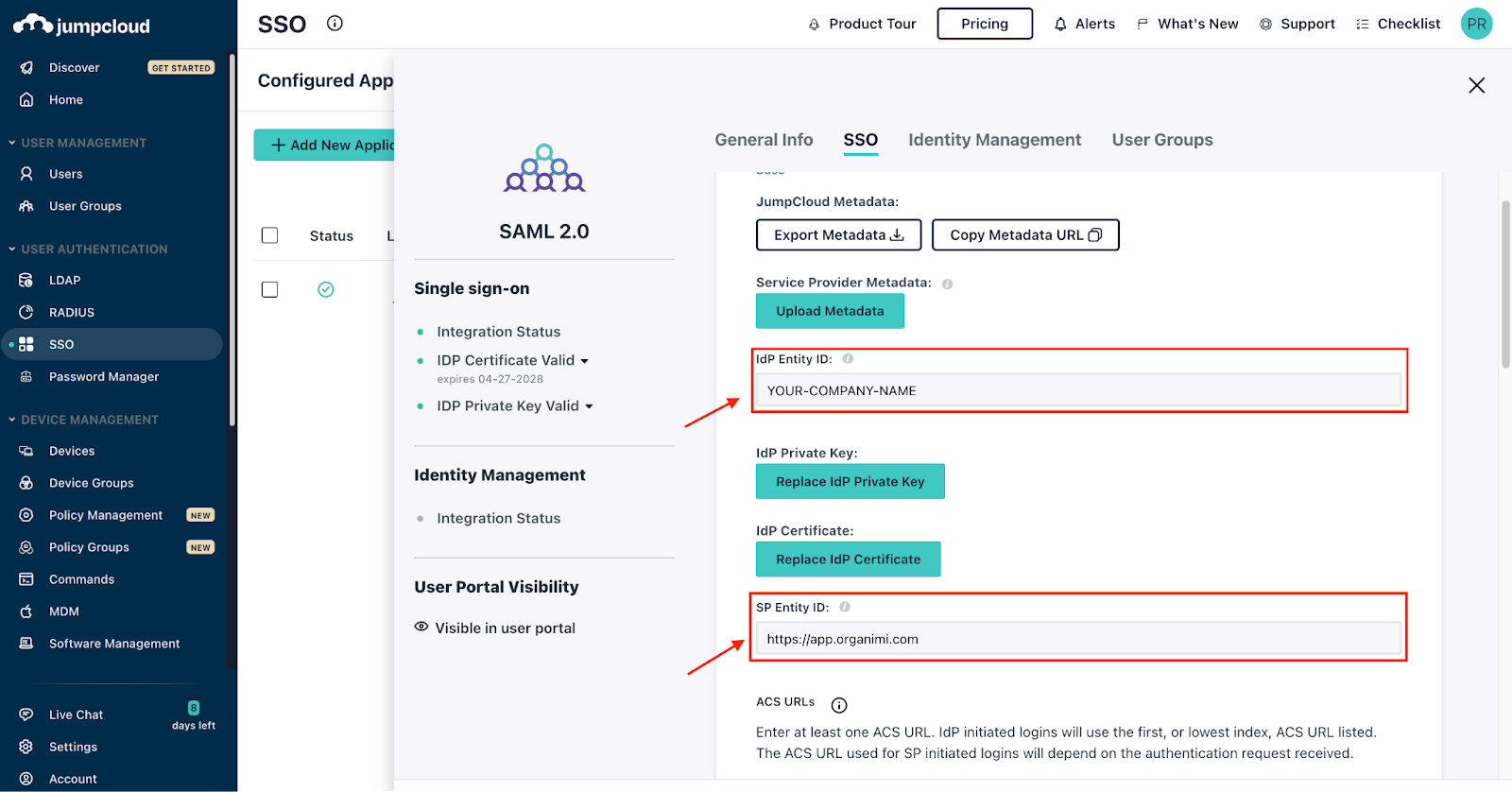The image size is (1512, 792).
Task: Click Replace IdP Certificate
Action: pyautogui.click(x=848, y=560)
